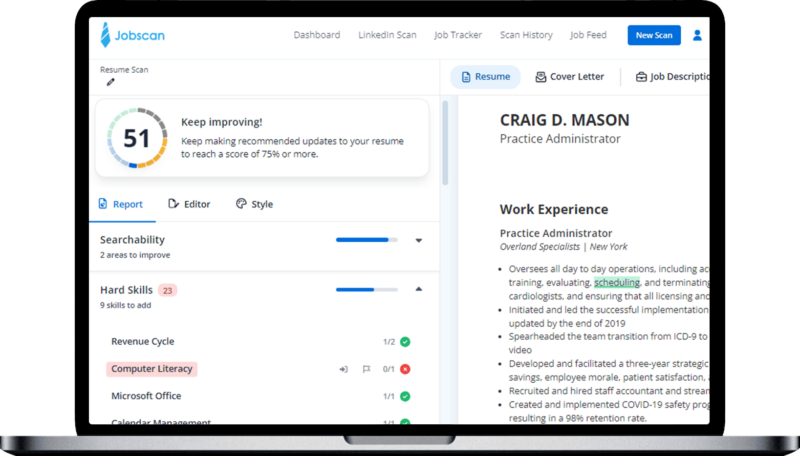The width and height of the screenshot is (800, 456).
Task: Start a New Scan
Action: [654, 35]
